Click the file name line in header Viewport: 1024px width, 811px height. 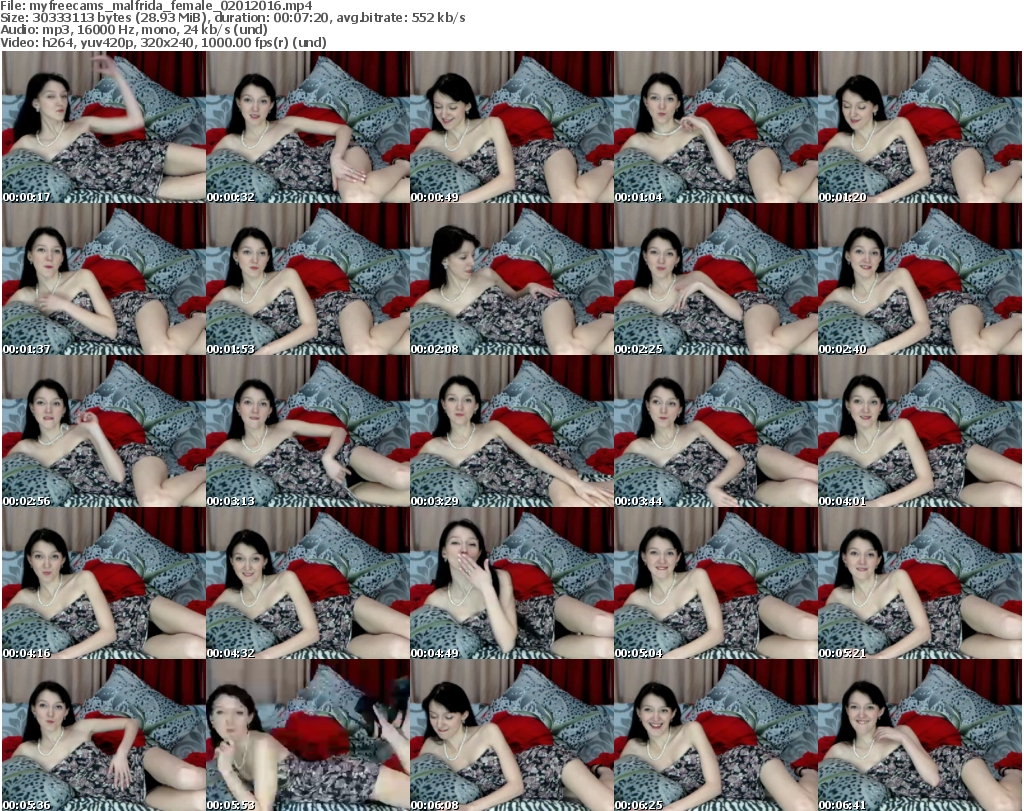pyautogui.click(x=157, y=6)
